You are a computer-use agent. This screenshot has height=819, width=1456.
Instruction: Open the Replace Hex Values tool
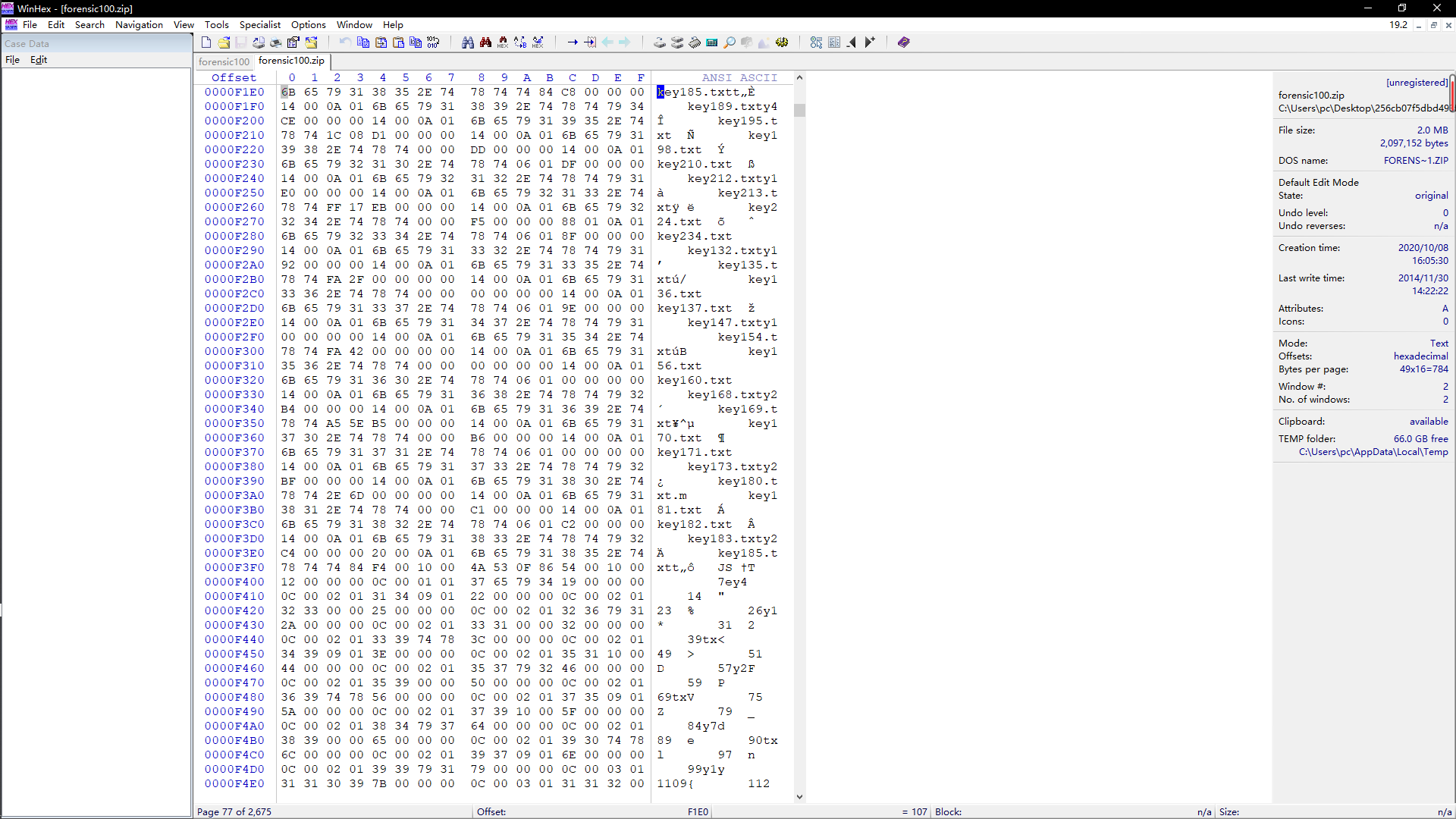tap(538, 42)
